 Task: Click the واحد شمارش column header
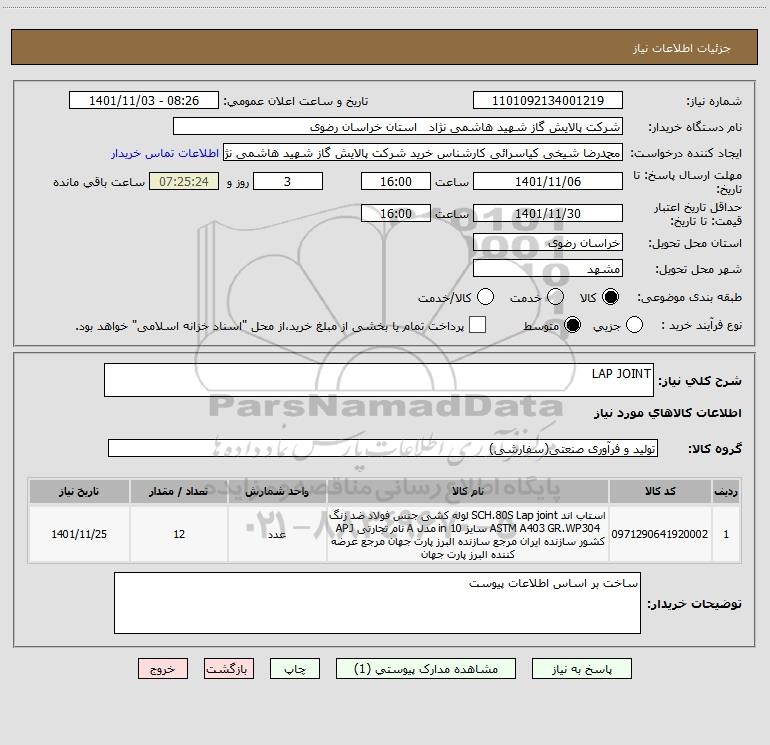[x=277, y=491]
